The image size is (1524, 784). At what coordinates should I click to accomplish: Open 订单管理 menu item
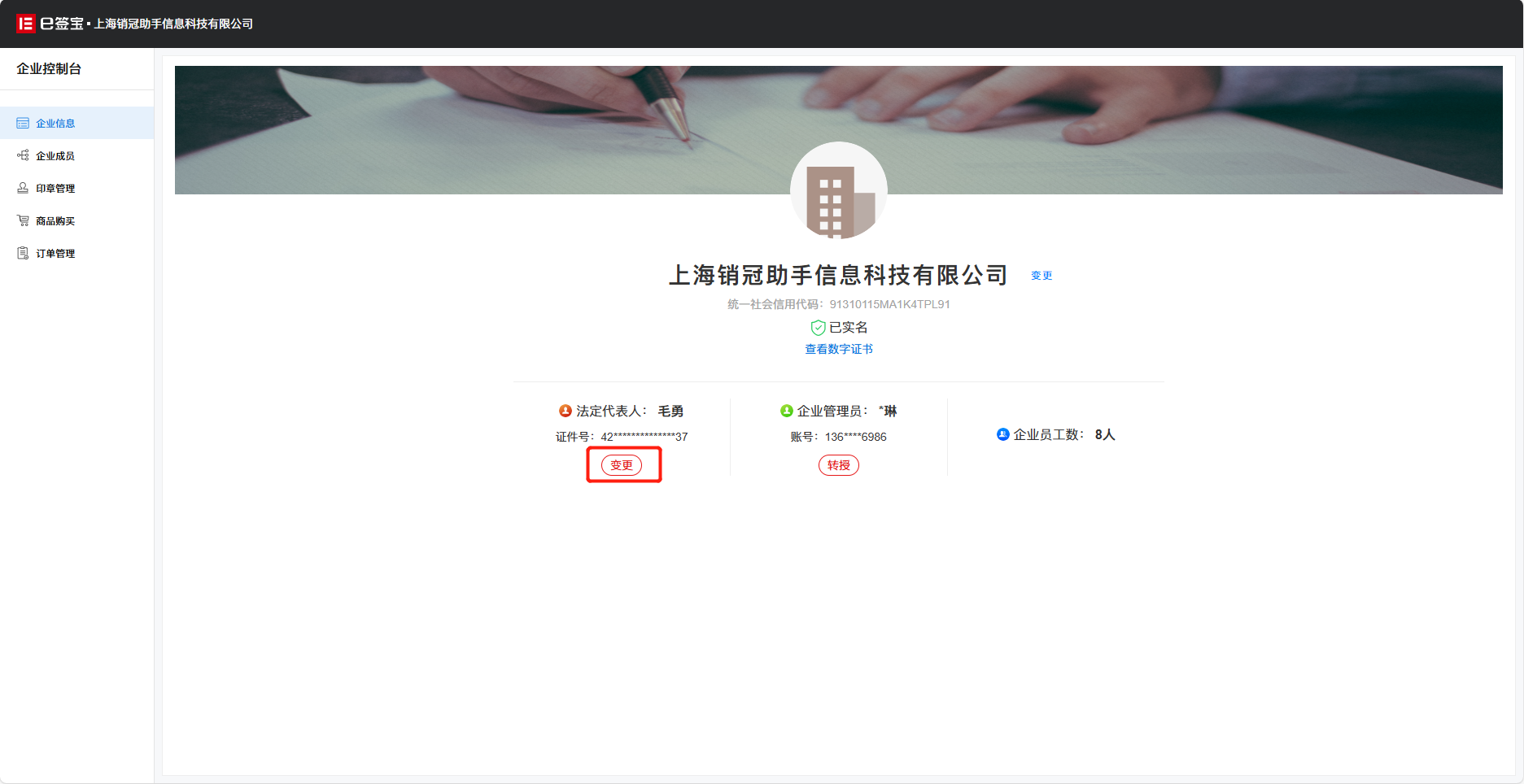(x=76, y=253)
